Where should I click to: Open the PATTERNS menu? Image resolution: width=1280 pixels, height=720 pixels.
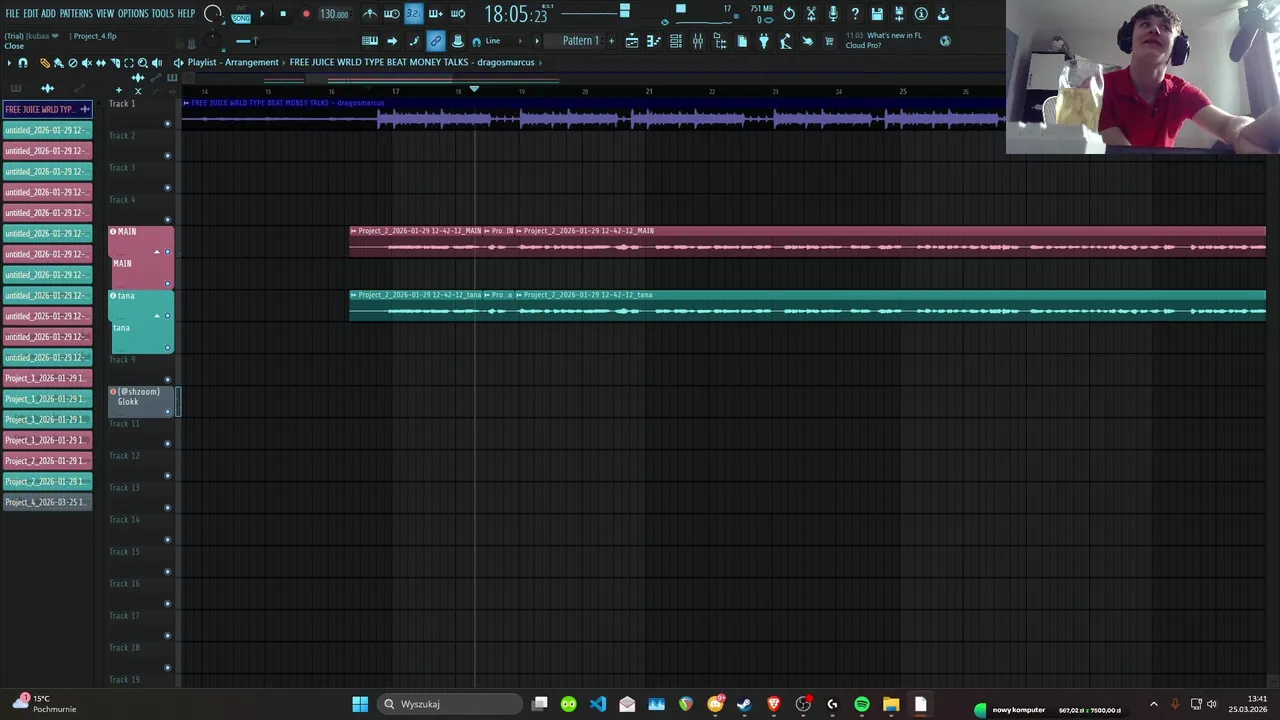tap(76, 14)
